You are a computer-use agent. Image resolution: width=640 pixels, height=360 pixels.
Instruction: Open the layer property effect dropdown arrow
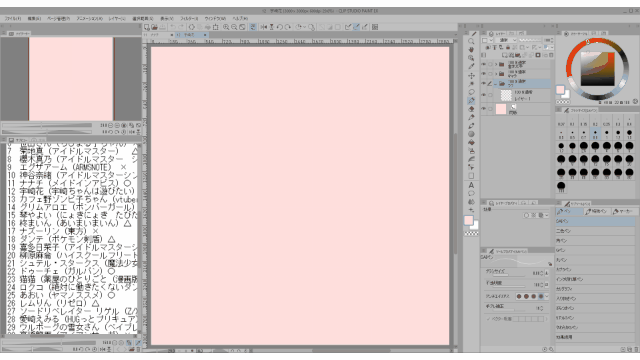coord(547,215)
